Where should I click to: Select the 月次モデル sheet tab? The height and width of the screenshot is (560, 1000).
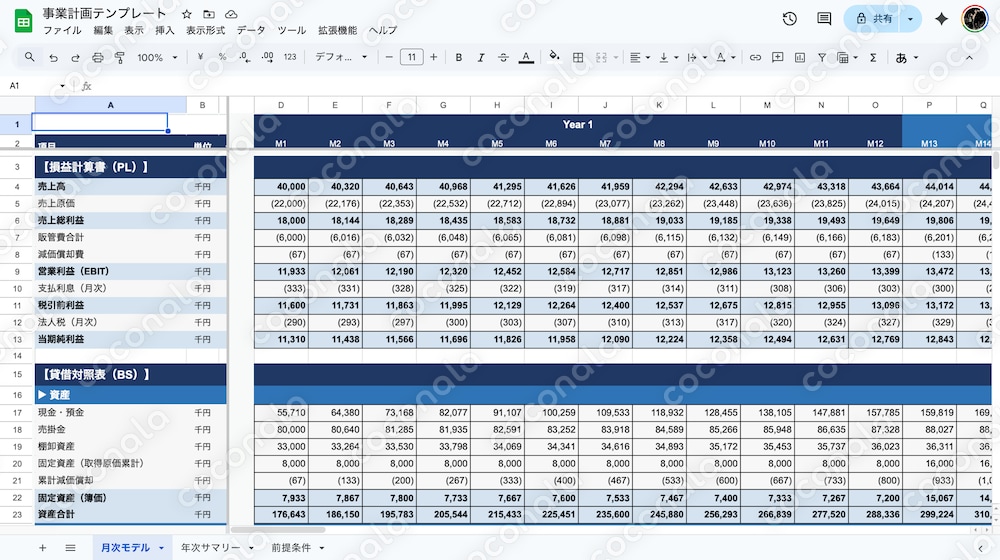tap(126, 547)
